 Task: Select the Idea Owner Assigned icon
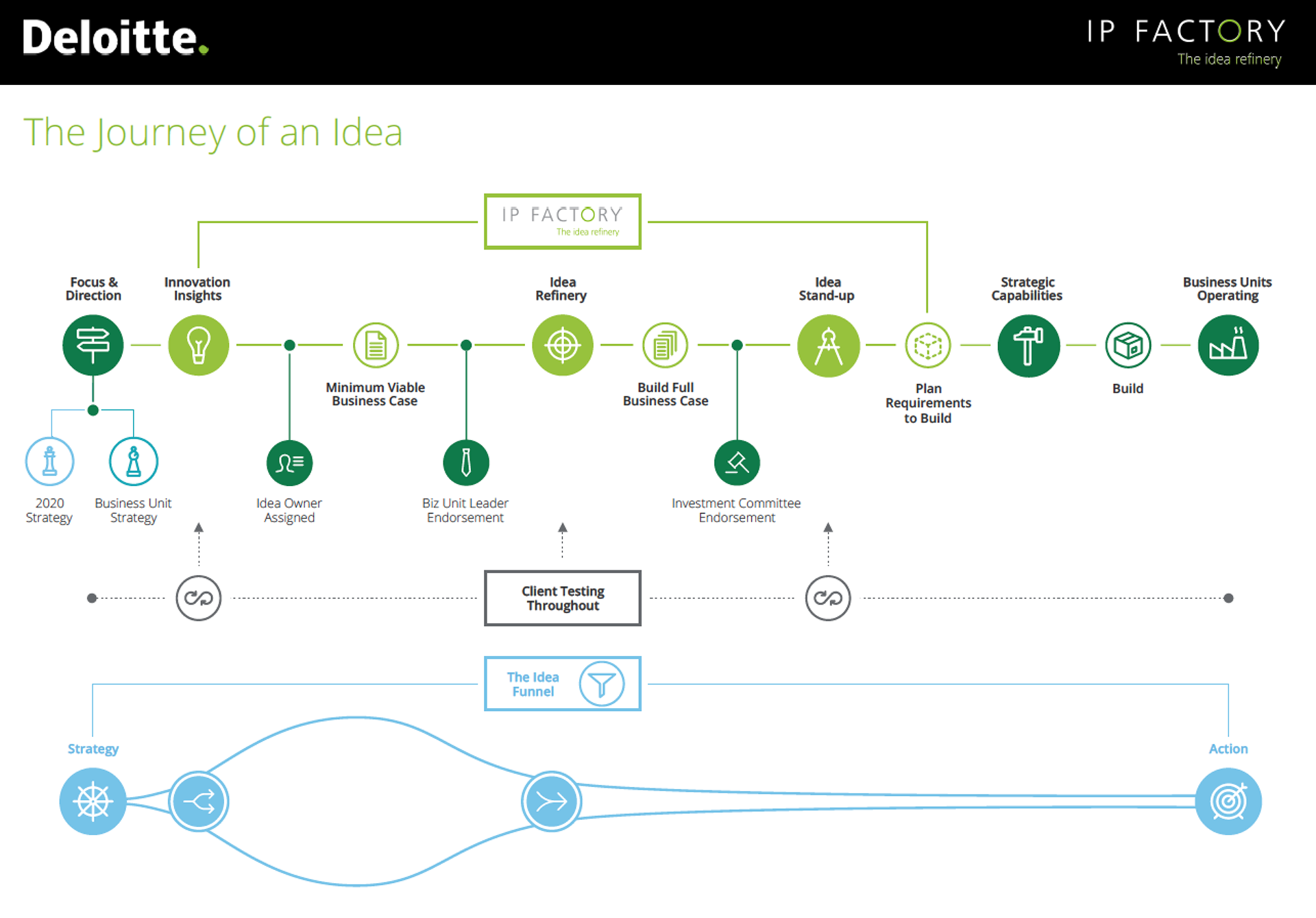coord(289,463)
